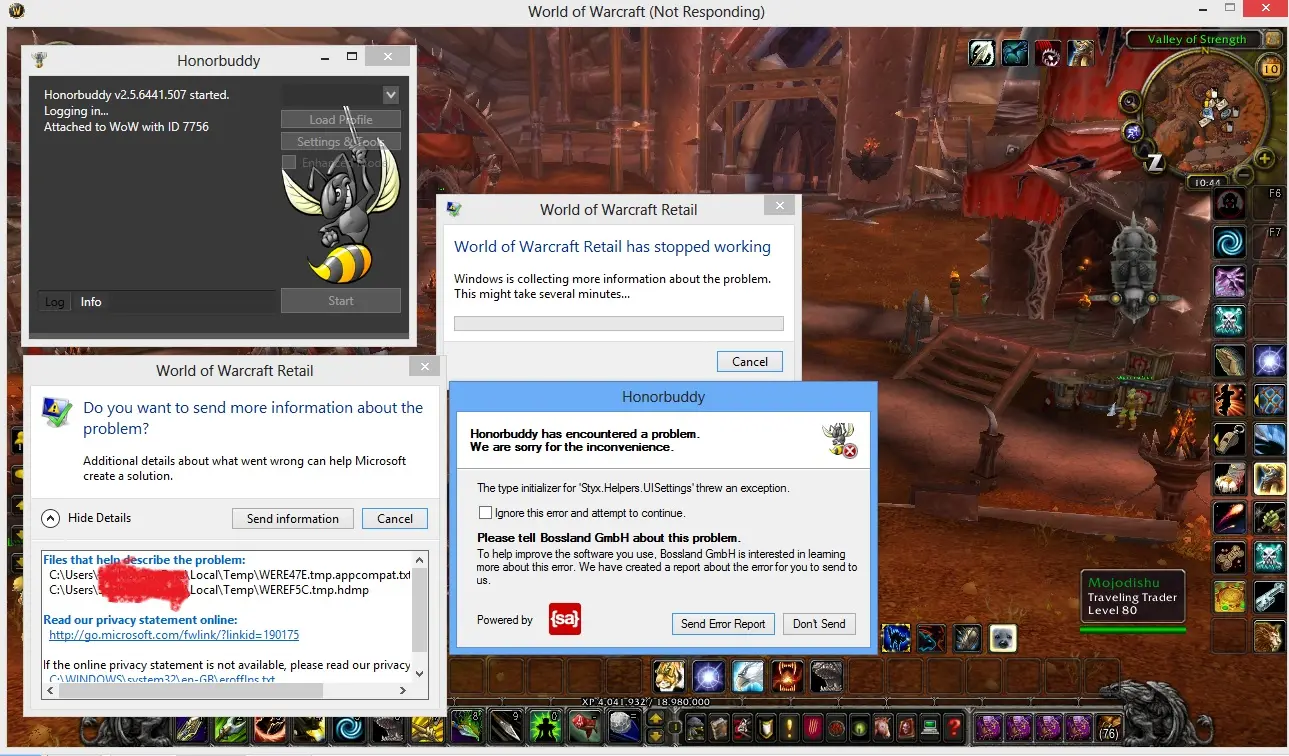The width and height of the screenshot is (1289, 756).
Task: Tick Ignore this error and attempt to continue
Action: tap(486, 513)
